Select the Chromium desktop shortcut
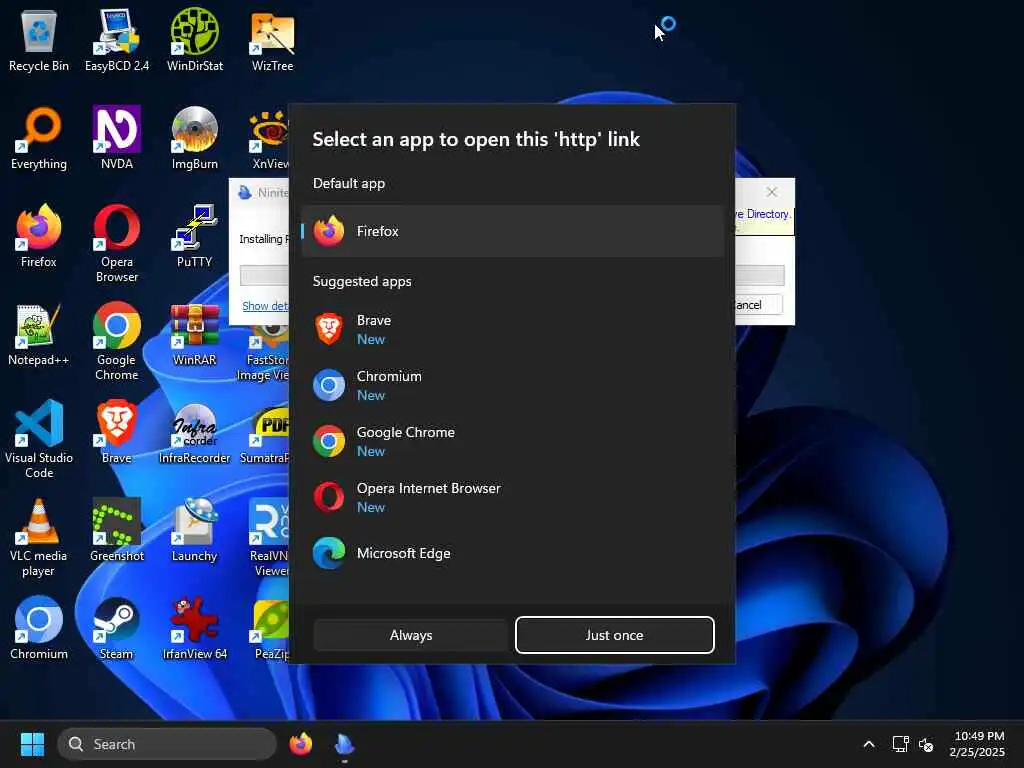Viewport: 1024px width, 768px height. pyautogui.click(x=39, y=628)
